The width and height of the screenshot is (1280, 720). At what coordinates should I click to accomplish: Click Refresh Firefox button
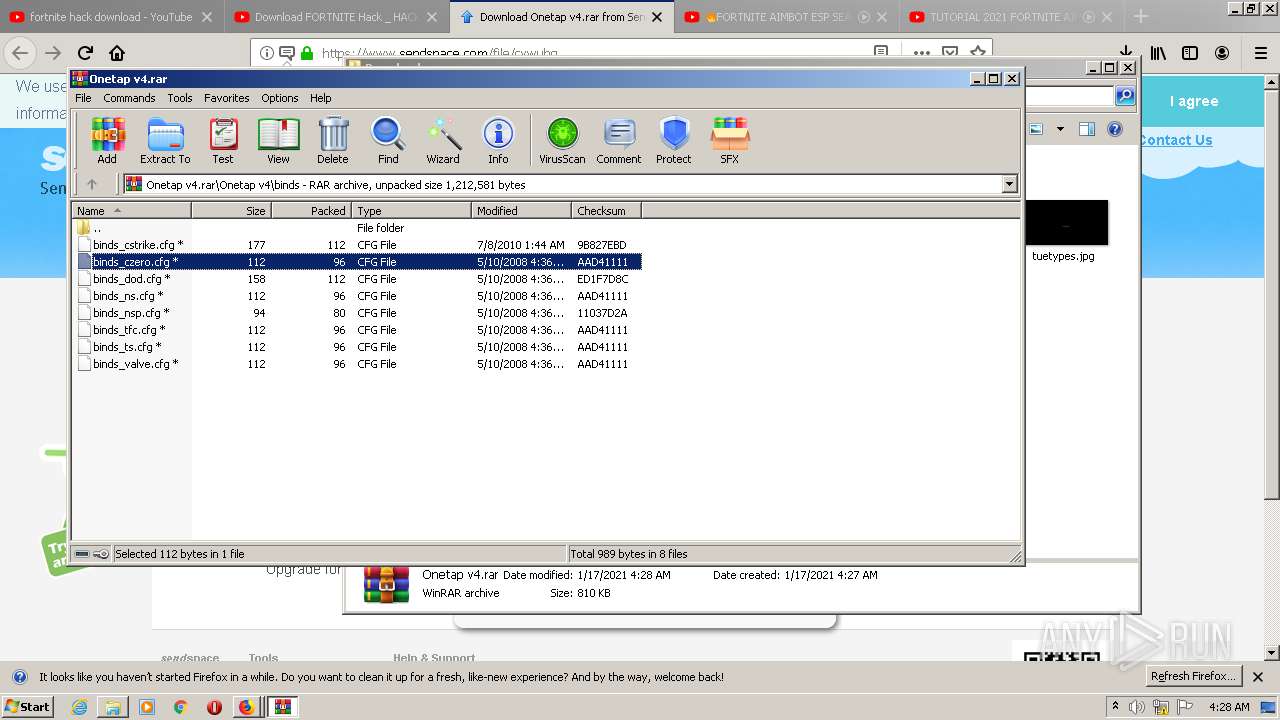coord(1193,676)
